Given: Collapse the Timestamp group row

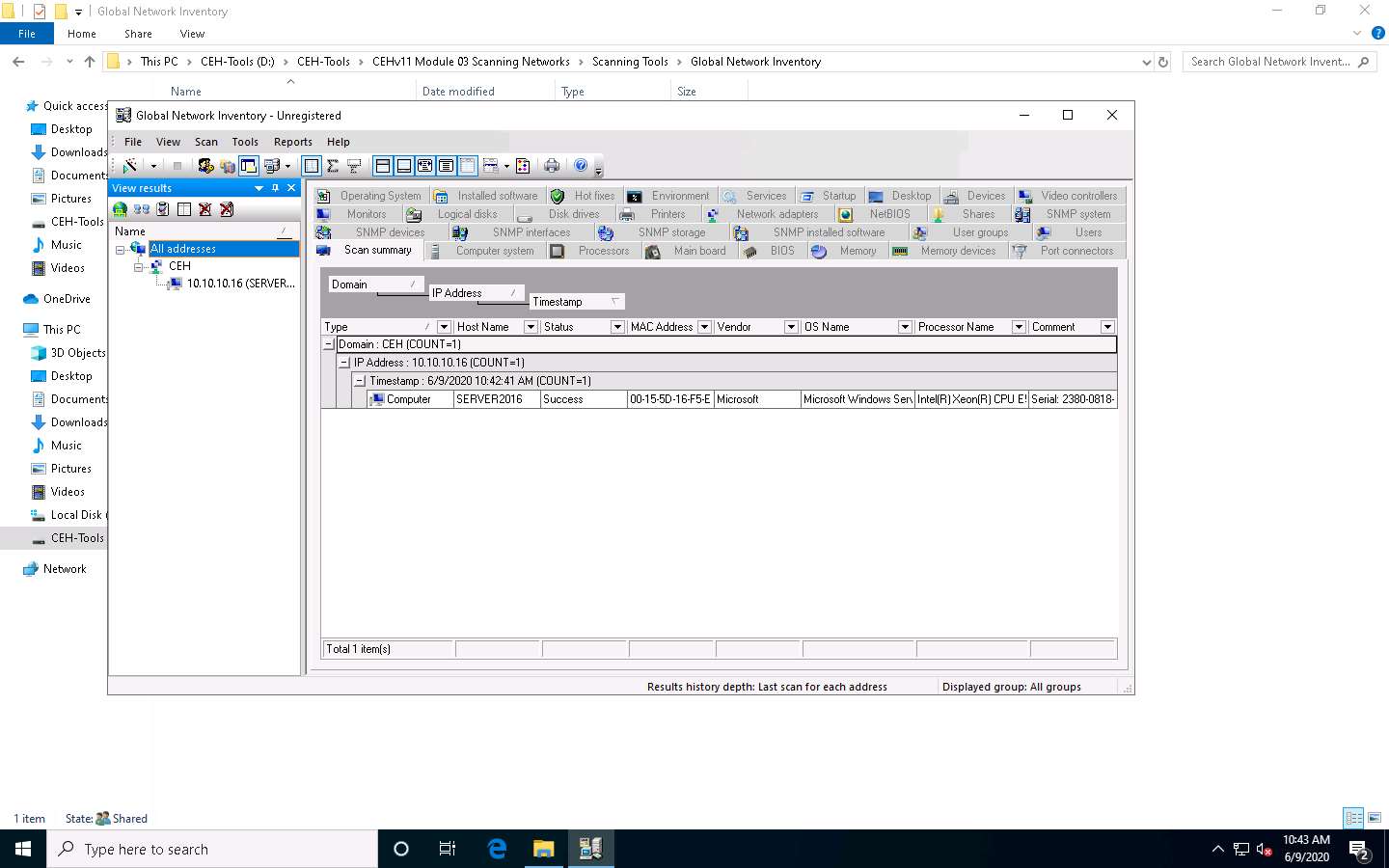Looking at the screenshot, I should (x=360, y=381).
